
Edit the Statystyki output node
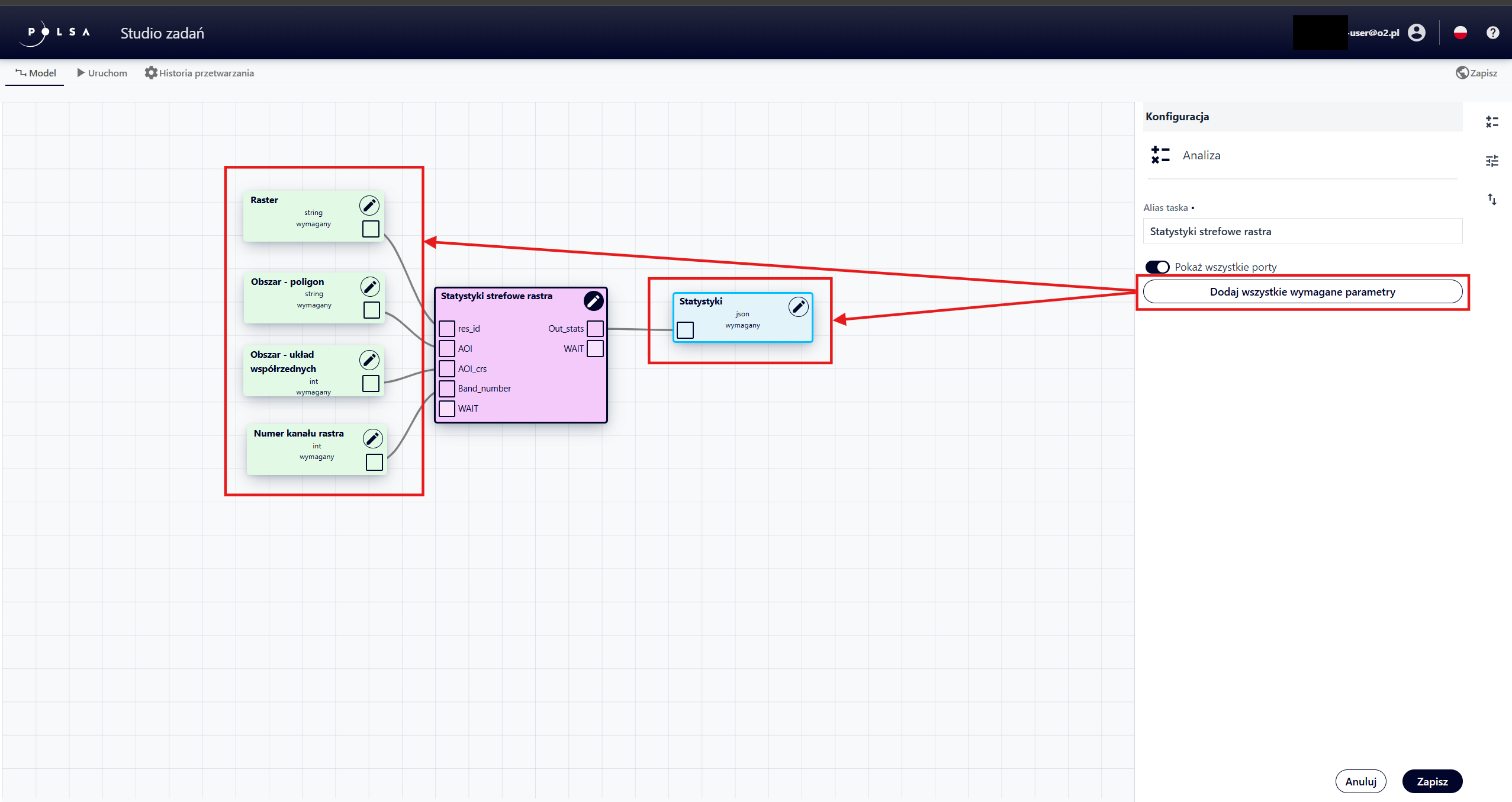pos(798,307)
